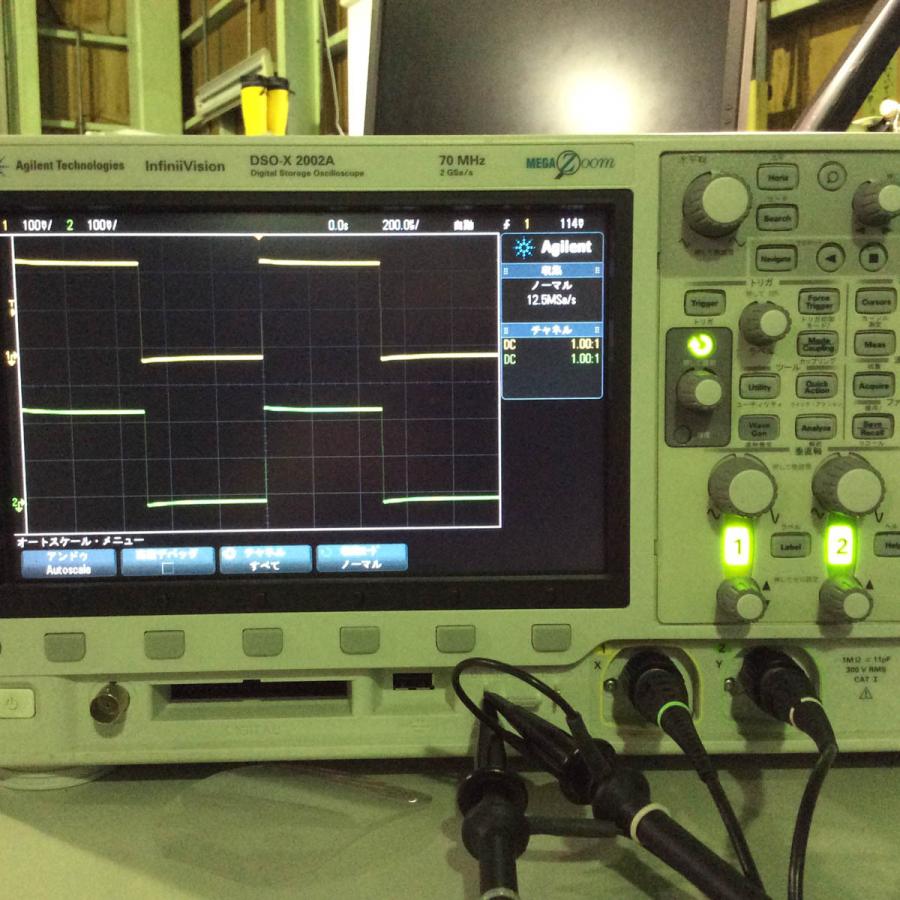Tap the Quick Action button
The image size is (900, 900).
pos(816,386)
